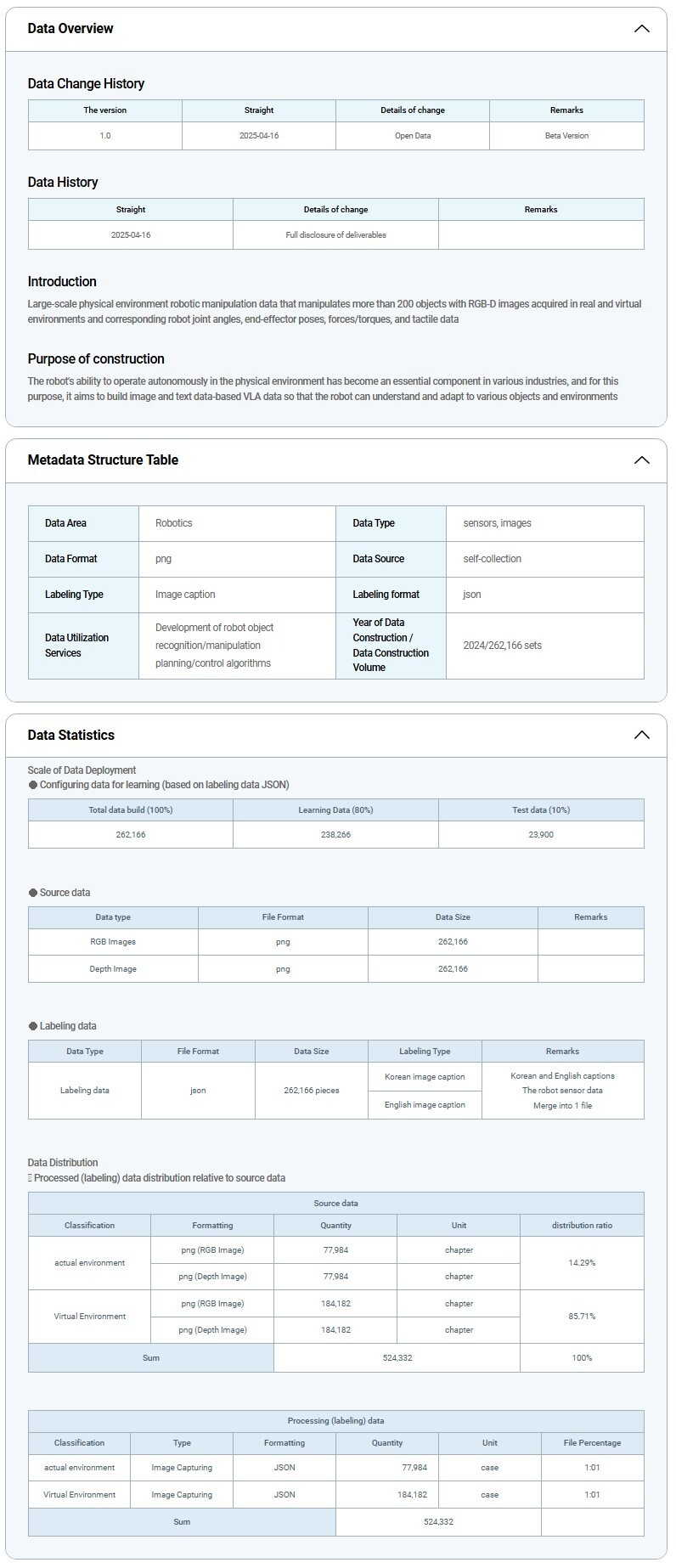Click the Korean image caption cell
Image resolution: width=676 pixels, height=1568 pixels.
tap(425, 1077)
